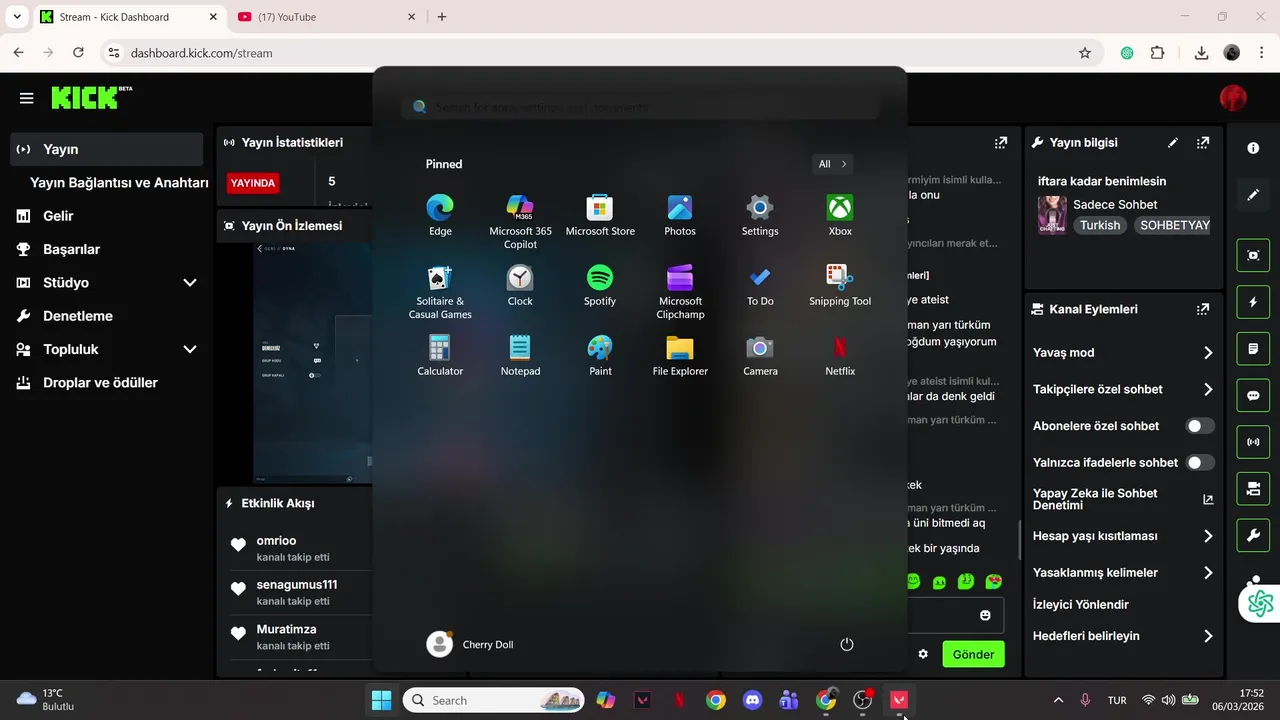The image size is (1280, 720).
Task: Toggle Kick hamburger menu
Action: [x=26, y=98]
